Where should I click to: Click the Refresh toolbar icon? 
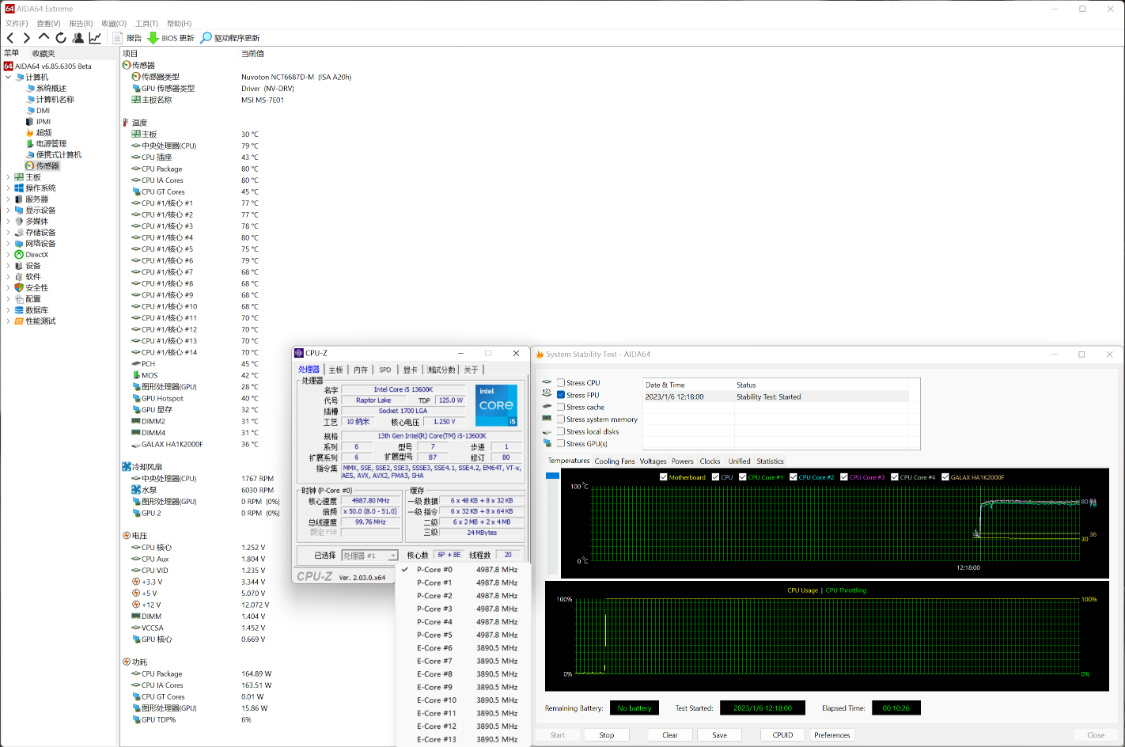(60, 38)
